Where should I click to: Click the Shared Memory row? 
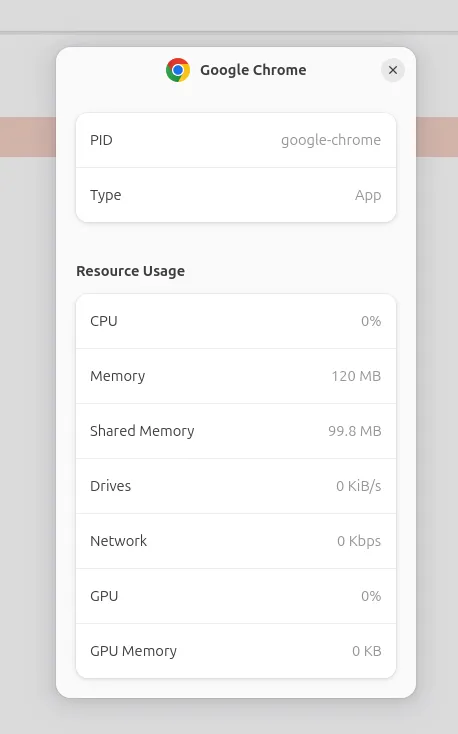click(x=236, y=431)
